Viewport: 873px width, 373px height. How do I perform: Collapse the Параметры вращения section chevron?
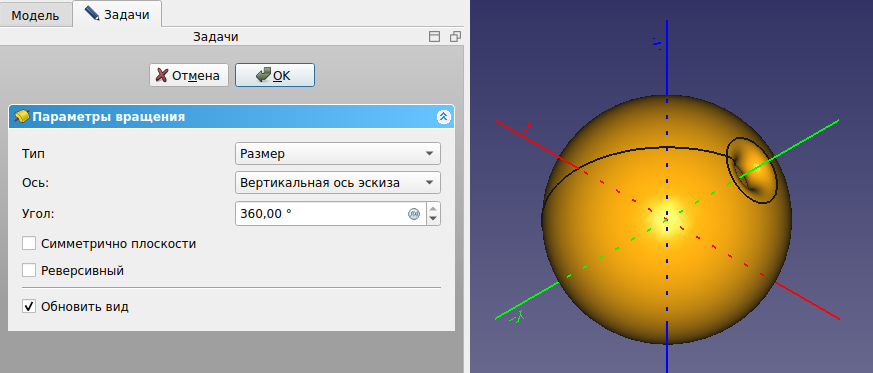[443, 117]
